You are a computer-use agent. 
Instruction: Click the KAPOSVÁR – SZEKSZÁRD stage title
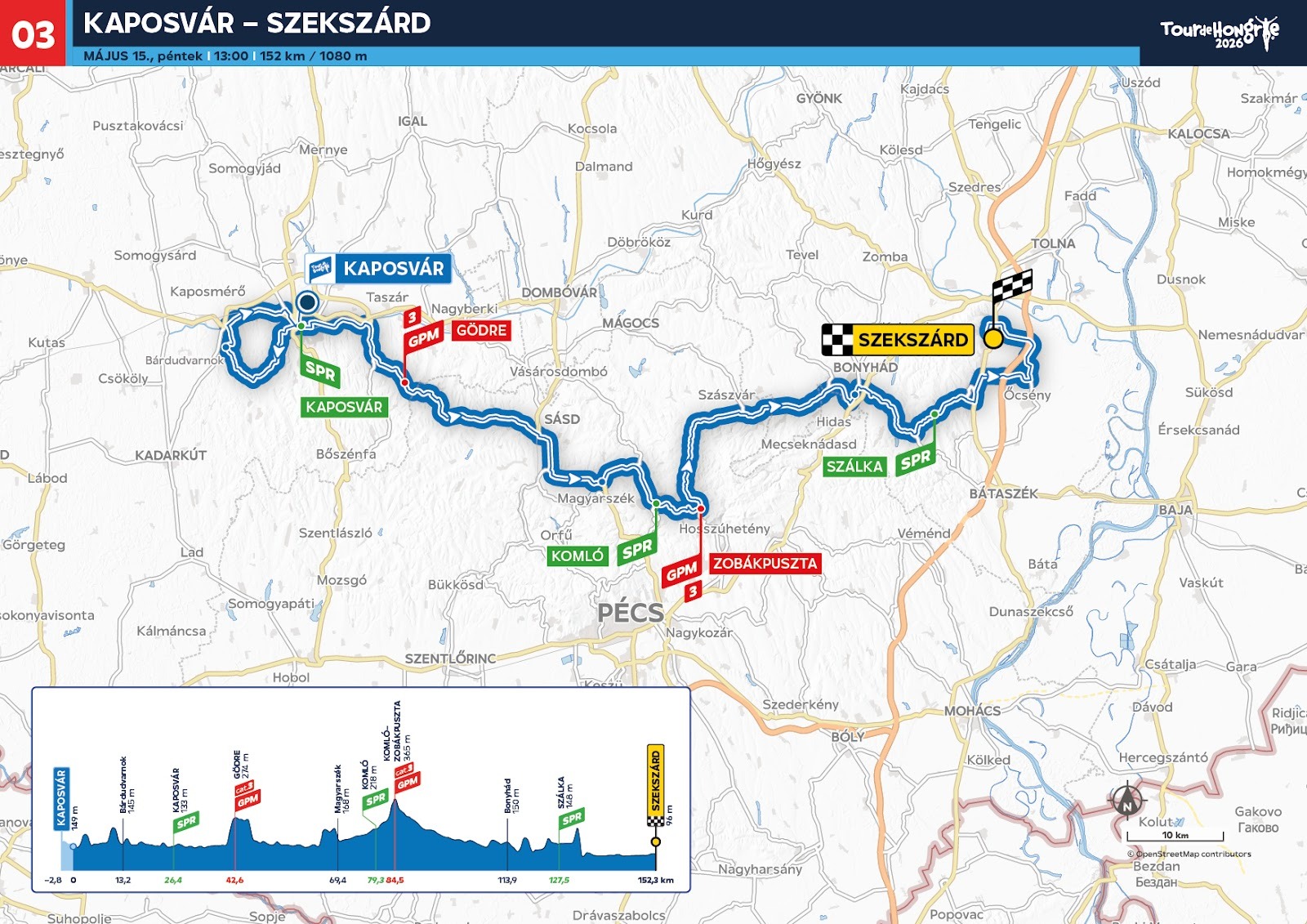[257, 23]
